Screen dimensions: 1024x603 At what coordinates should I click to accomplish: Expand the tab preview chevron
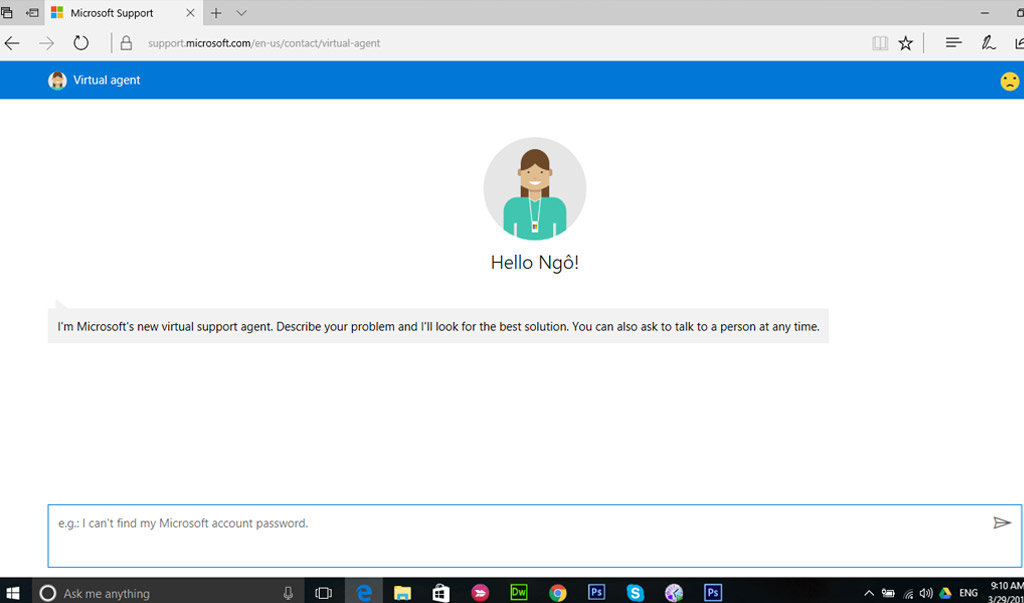(x=241, y=13)
